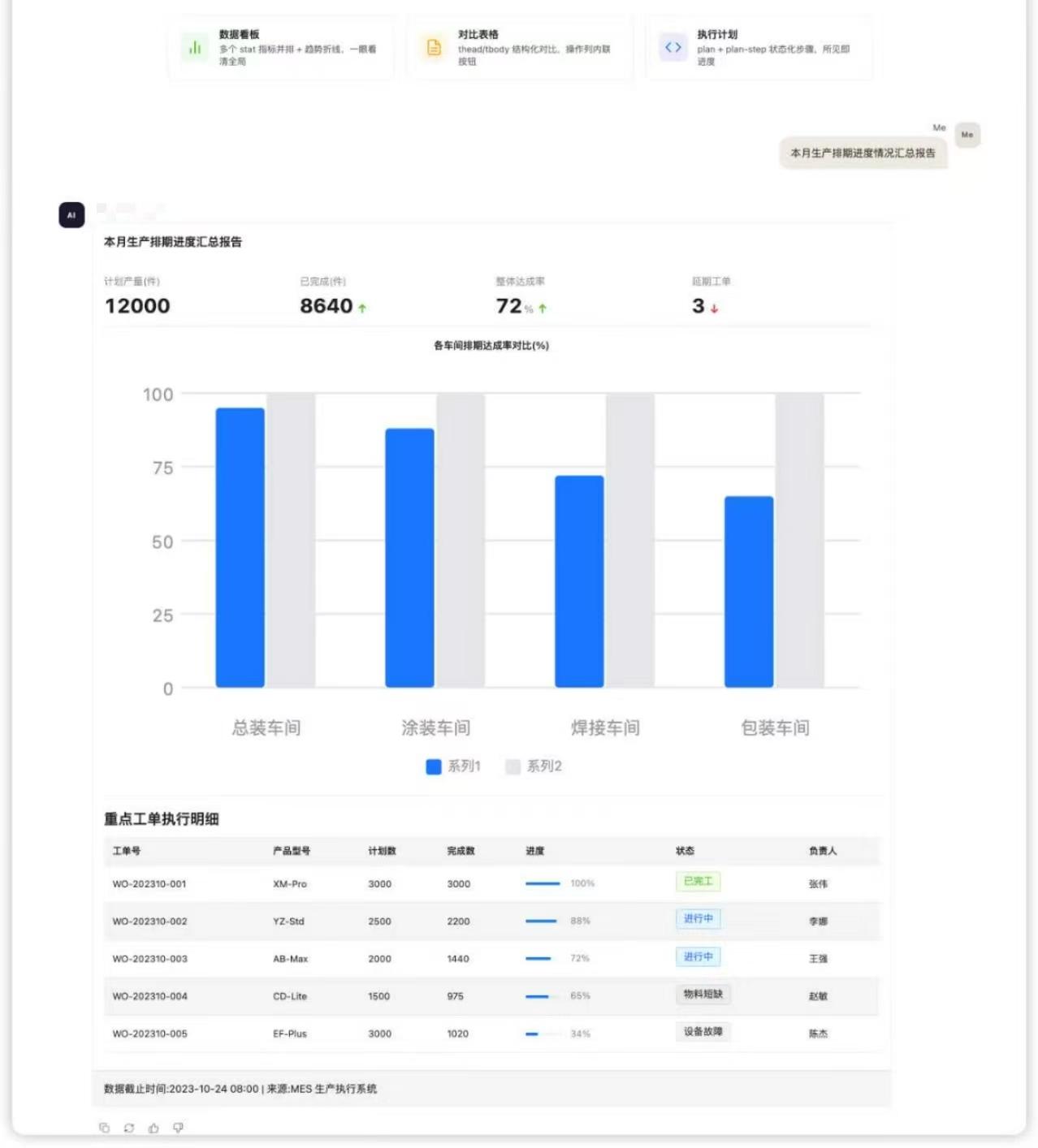The height and width of the screenshot is (1148, 1038).
Task: Select work order WO-202310-001
Action: [149, 884]
